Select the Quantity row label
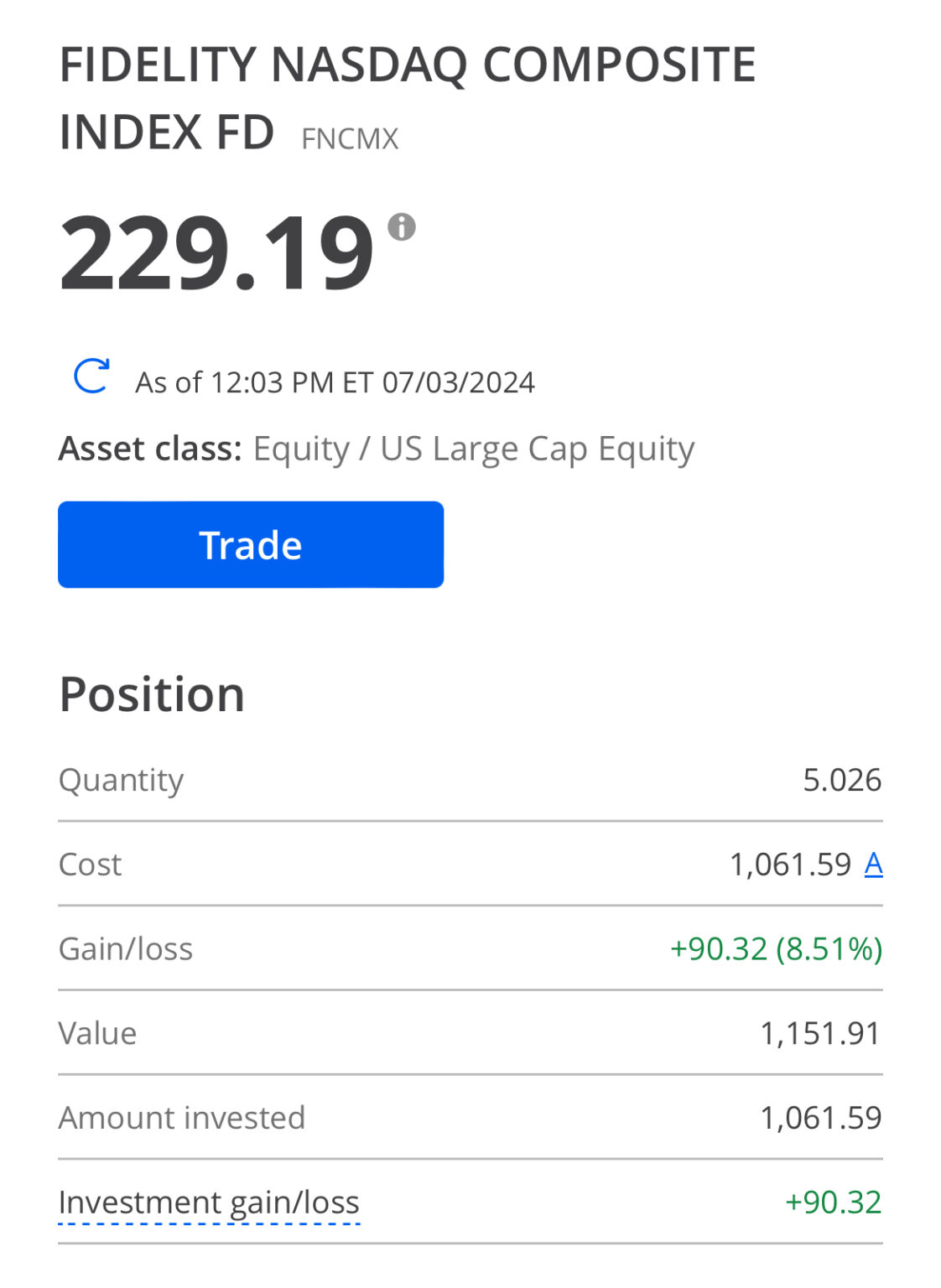The height and width of the screenshot is (1288, 941). pos(121,780)
